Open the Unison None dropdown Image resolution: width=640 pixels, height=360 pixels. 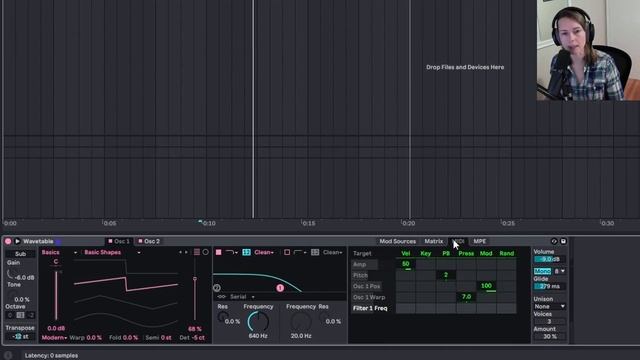(549, 306)
